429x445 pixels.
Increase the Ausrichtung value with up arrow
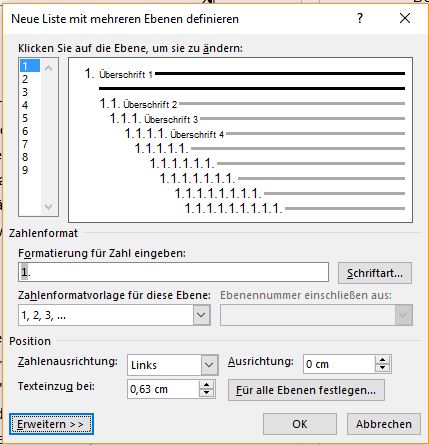click(x=382, y=360)
